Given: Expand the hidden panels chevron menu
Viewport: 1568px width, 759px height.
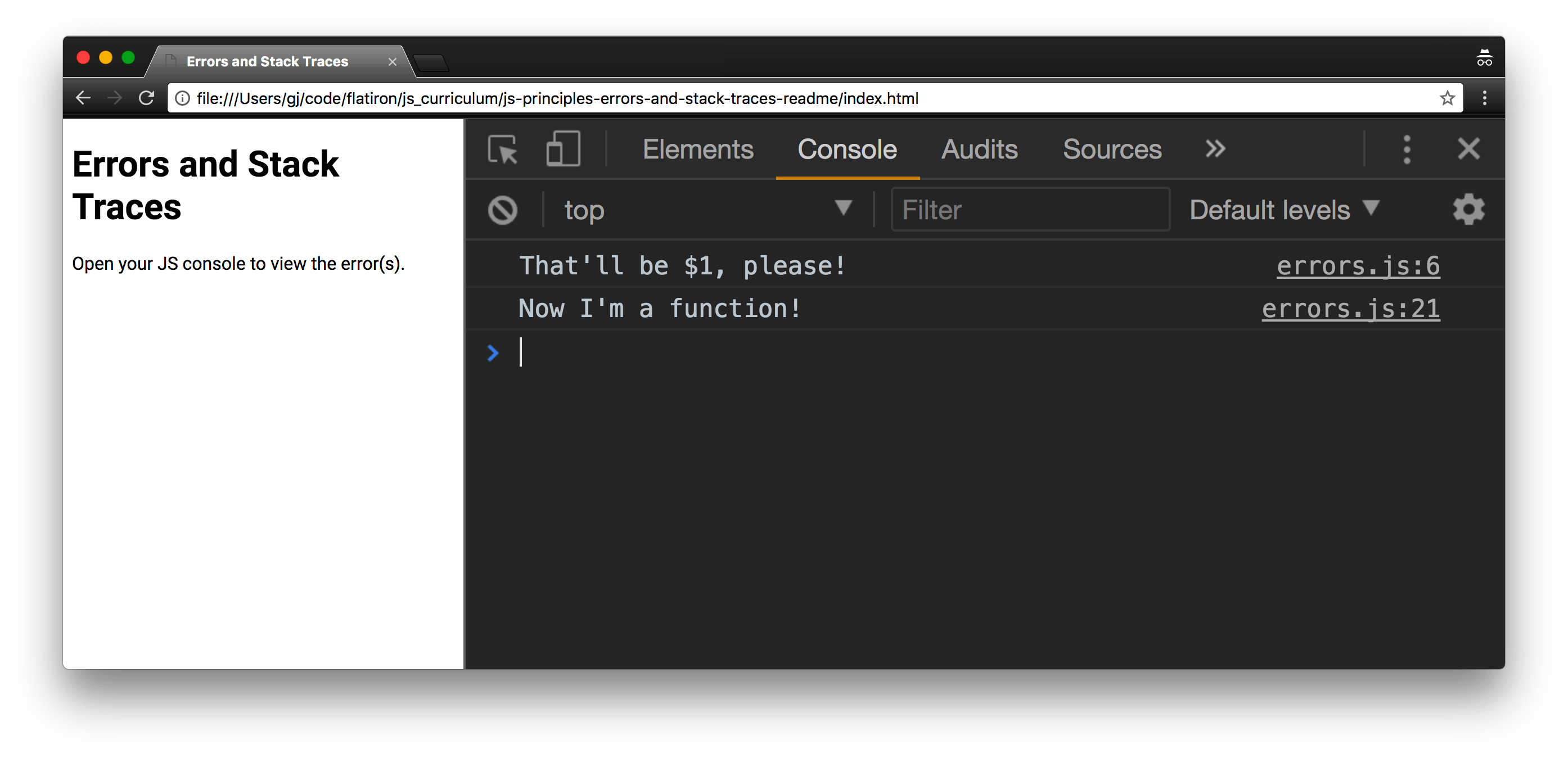Looking at the screenshot, I should (1214, 148).
